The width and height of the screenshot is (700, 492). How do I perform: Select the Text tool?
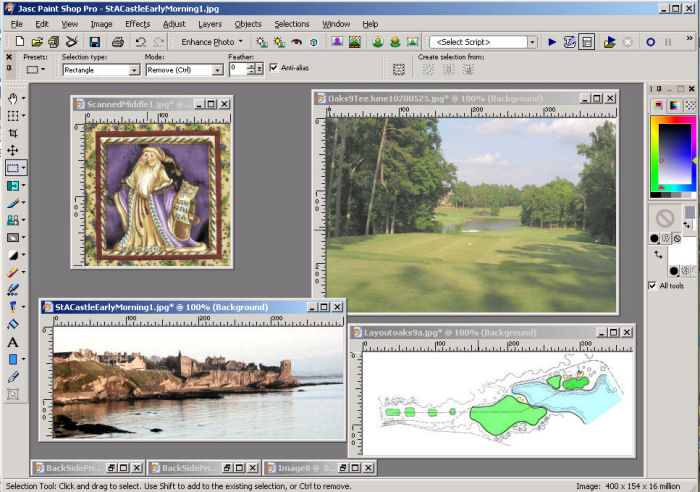(x=13, y=342)
